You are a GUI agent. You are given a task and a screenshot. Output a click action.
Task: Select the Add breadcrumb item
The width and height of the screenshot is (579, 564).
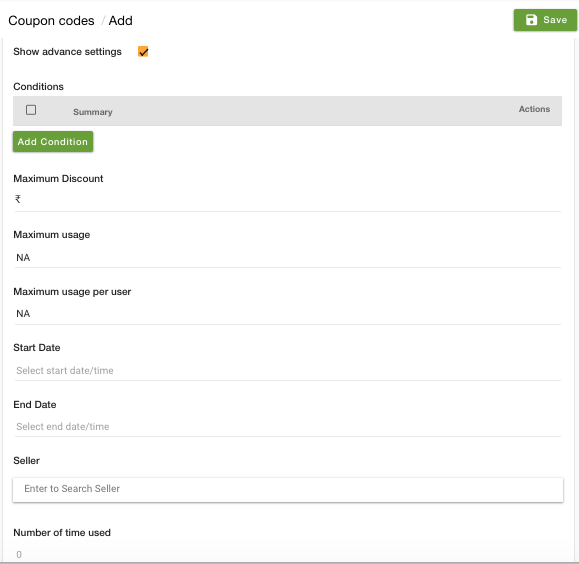coord(120,21)
